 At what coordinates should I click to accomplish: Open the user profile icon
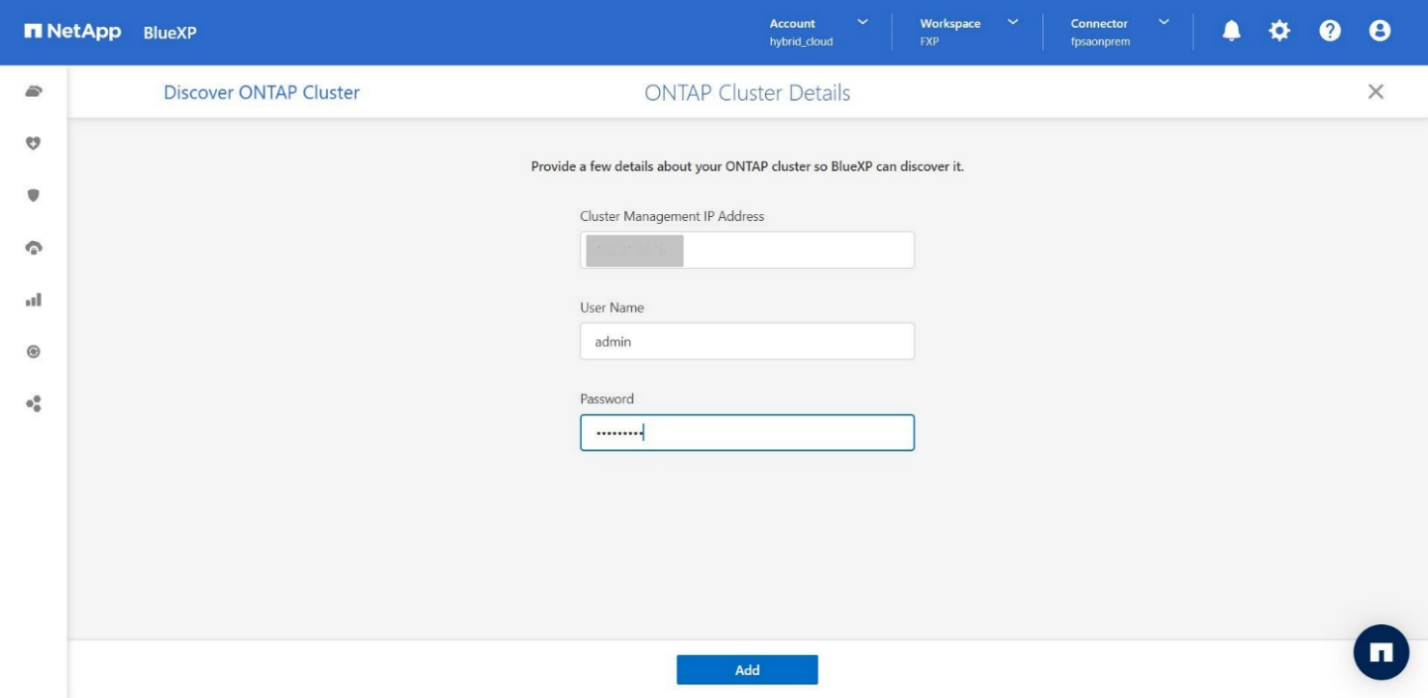1380,32
